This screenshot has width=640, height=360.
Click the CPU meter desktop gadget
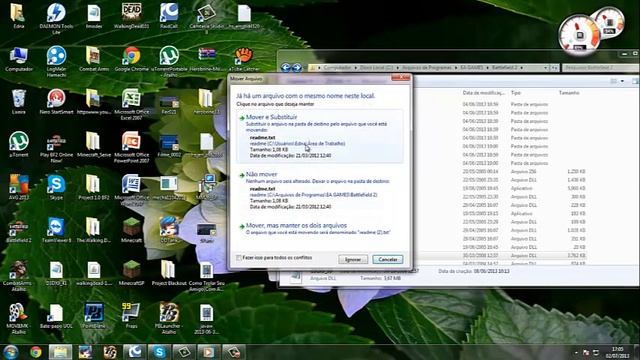579,34
